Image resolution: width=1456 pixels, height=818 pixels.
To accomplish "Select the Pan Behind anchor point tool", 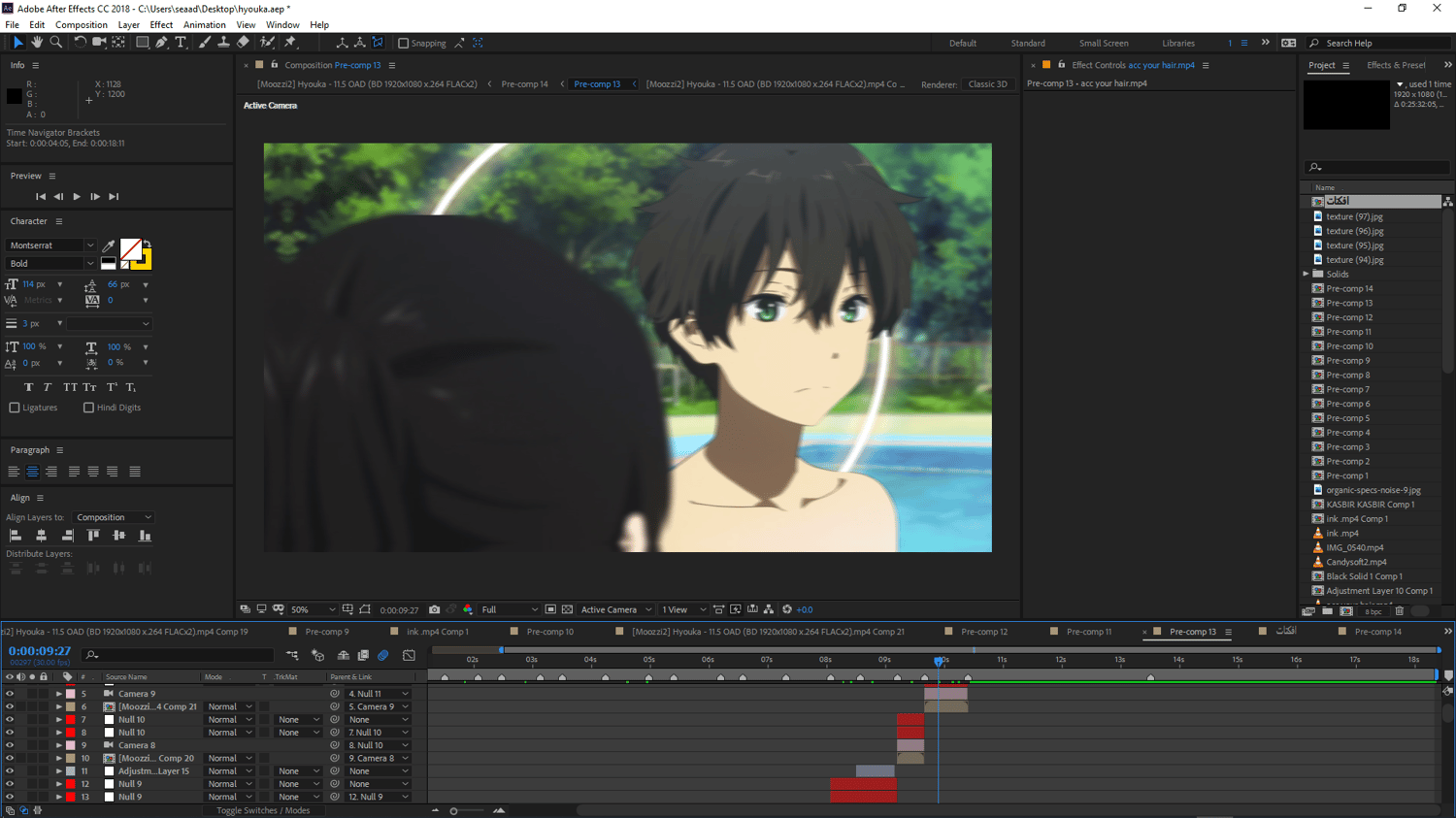I will (118, 43).
